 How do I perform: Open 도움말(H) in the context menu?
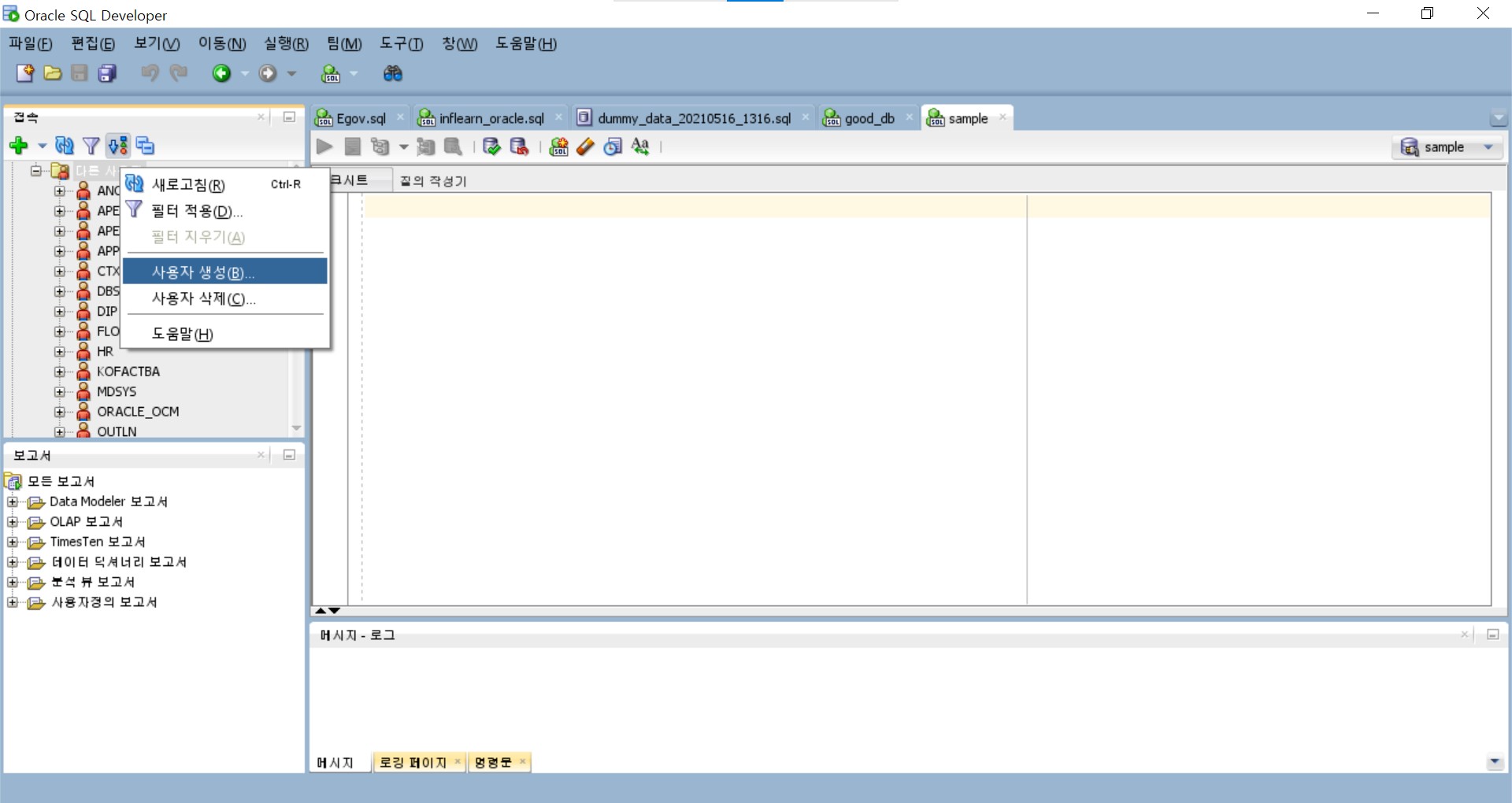(x=225, y=334)
